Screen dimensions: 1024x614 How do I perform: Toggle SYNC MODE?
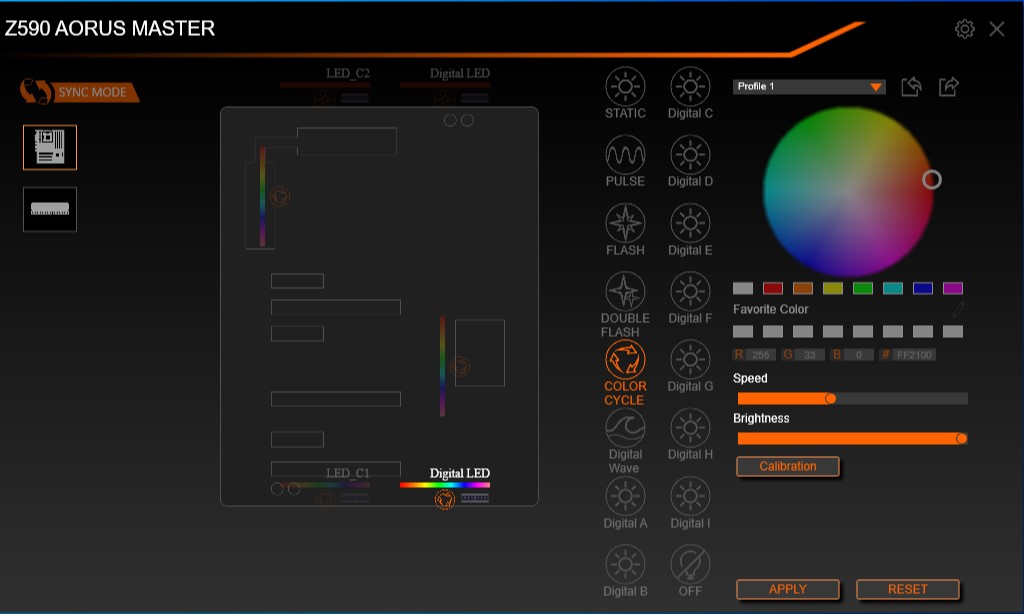coord(80,91)
